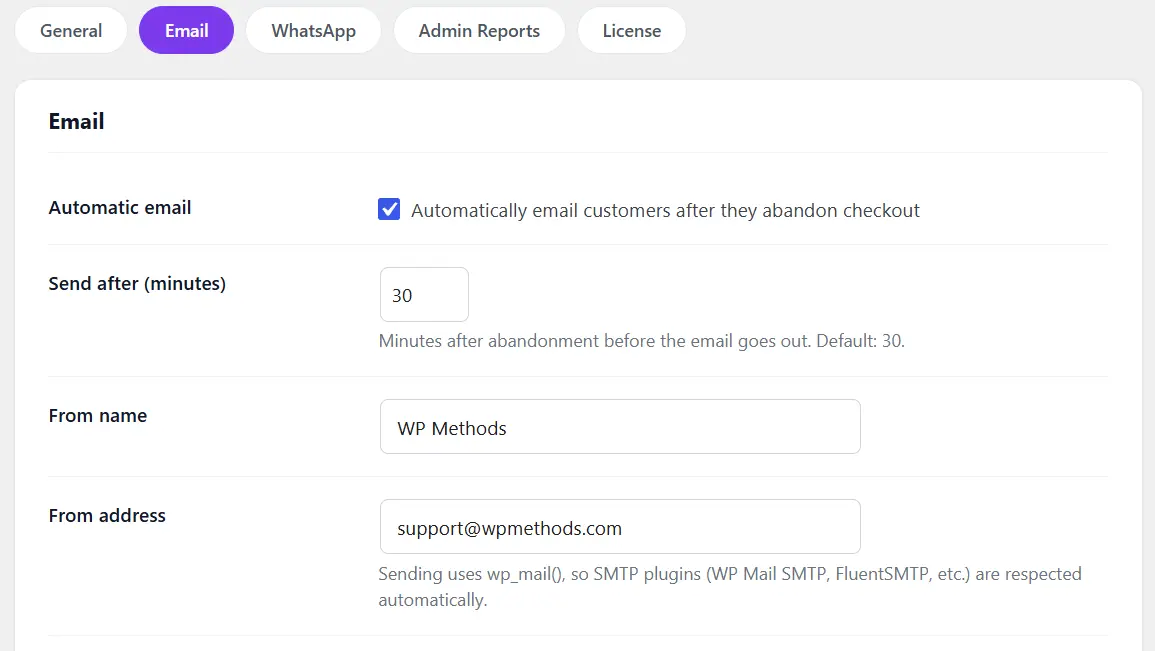Uncheck the Automatic email checkbox
The image size is (1155, 651).
coord(389,209)
